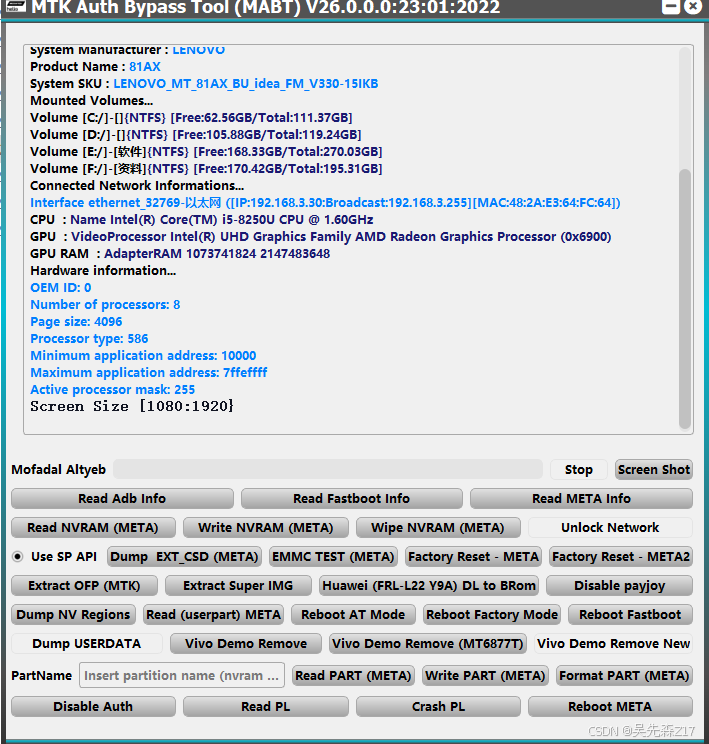The image size is (709, 744).
Task: Click Minimum application address line
Action: click(143, 356)
